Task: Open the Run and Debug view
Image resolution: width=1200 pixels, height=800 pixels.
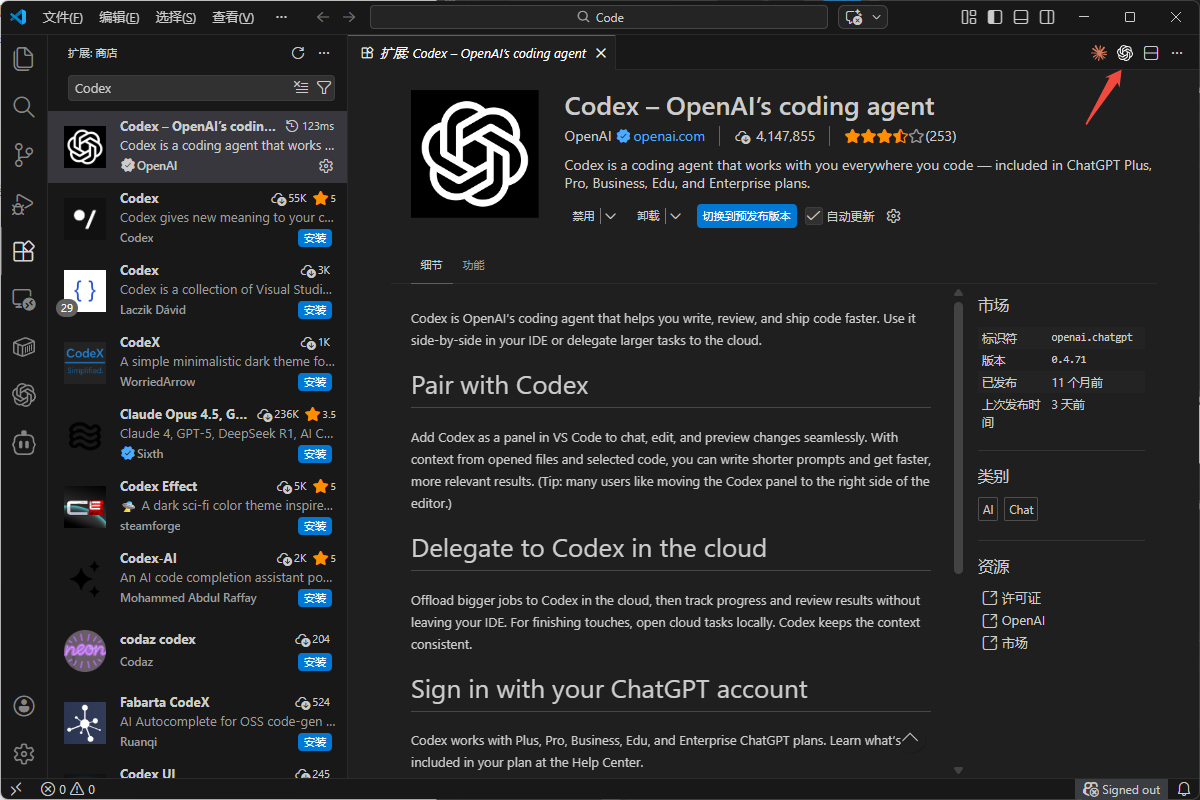Action: [24, 203]
